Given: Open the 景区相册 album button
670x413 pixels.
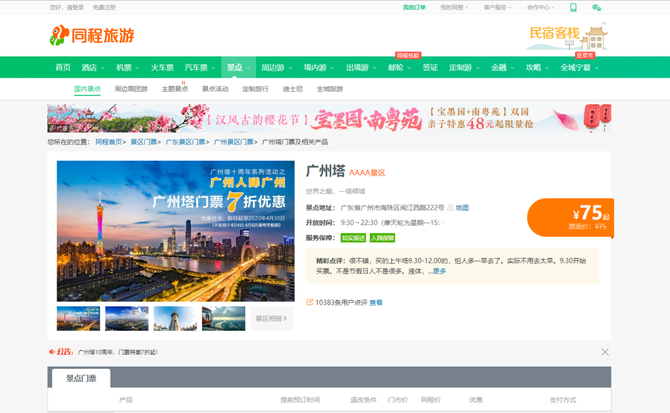Looking at the screenshot, I should tap(272, 319).
